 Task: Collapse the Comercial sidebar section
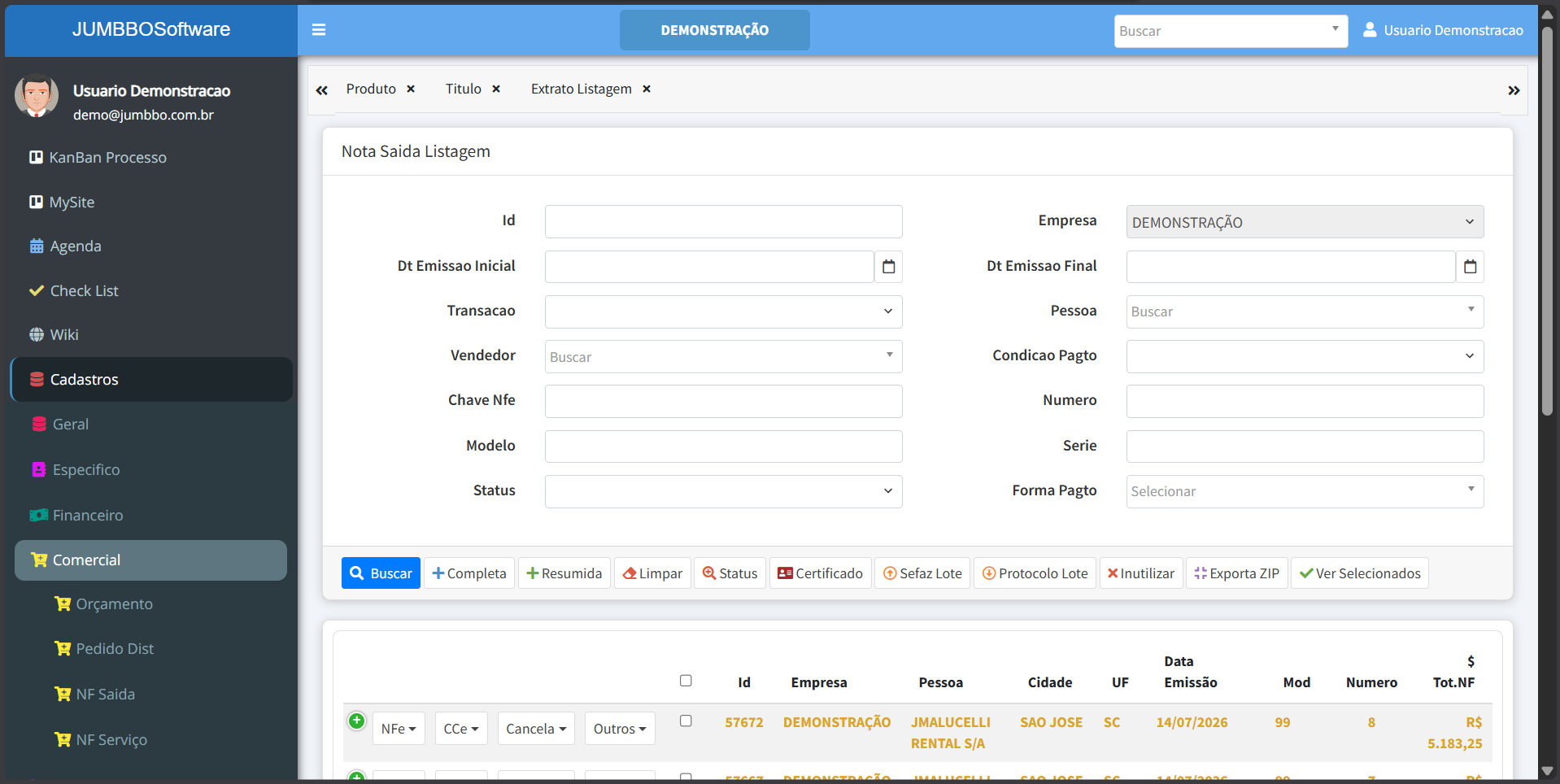coord(150,560)
